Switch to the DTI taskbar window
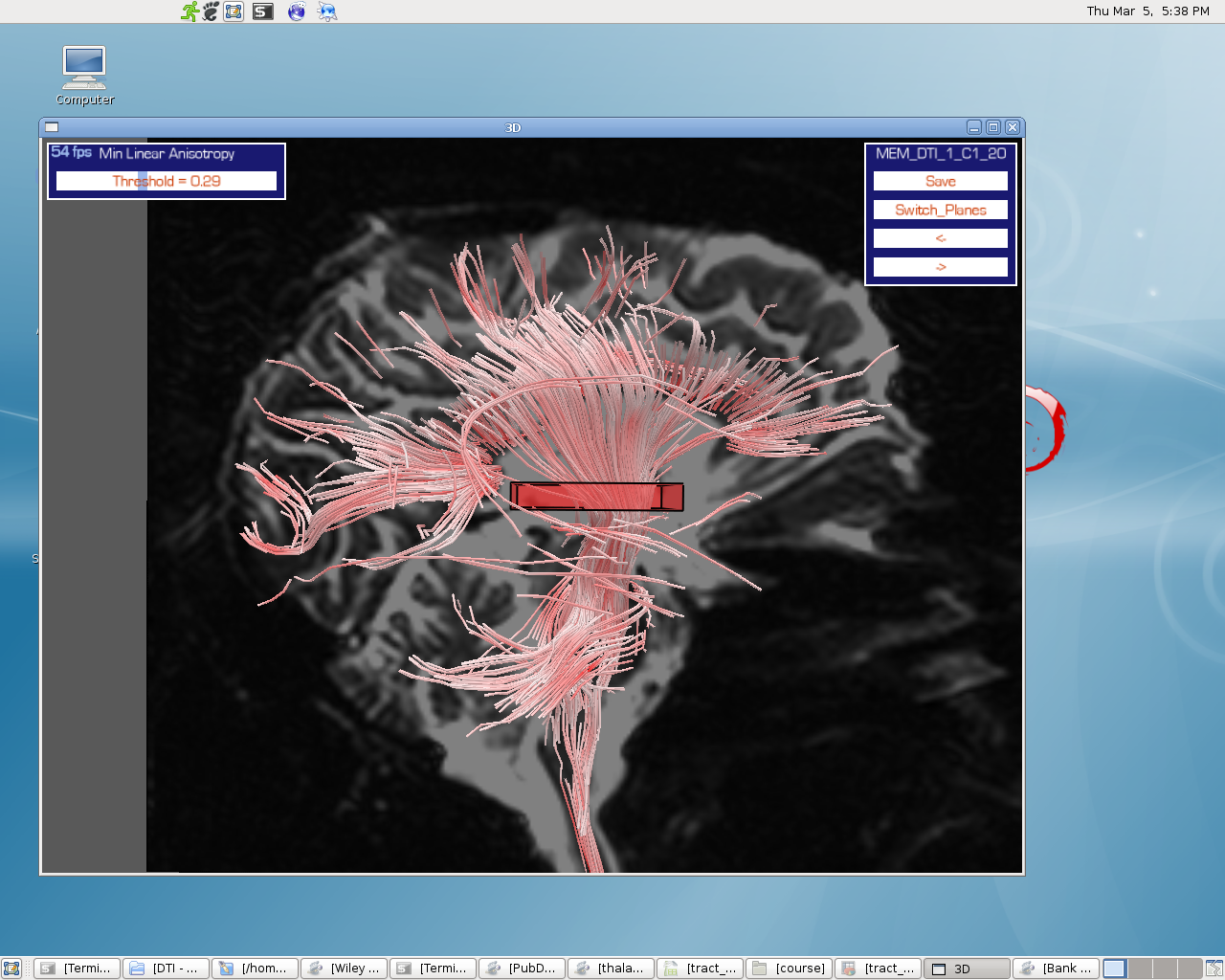The image size is (1225, 980). pos(166,969)
